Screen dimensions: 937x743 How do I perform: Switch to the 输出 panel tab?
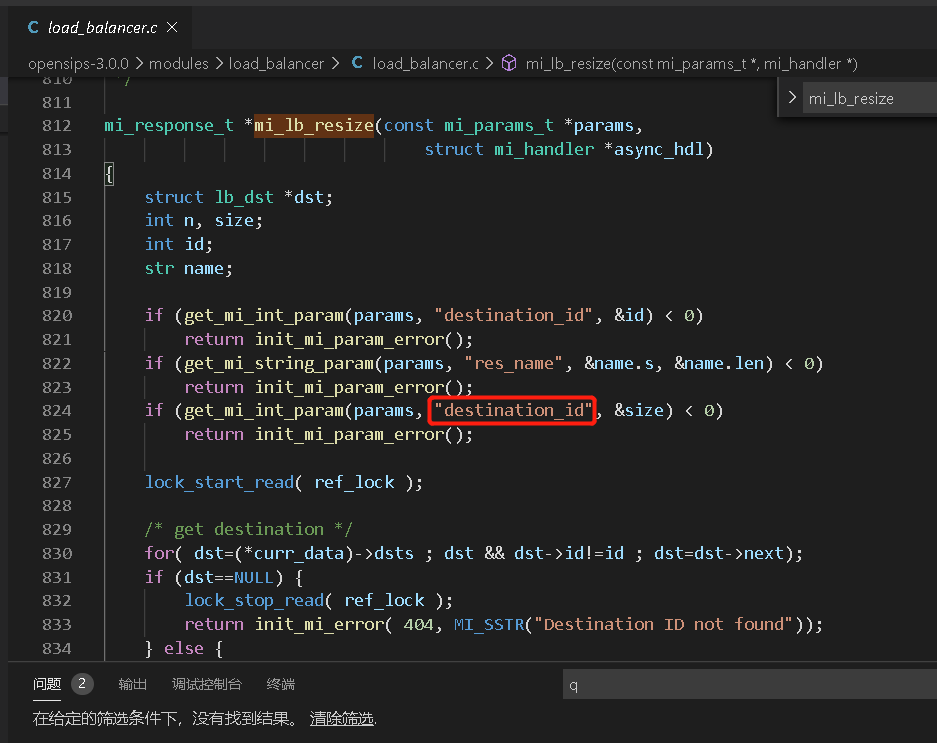[x=133, y=684]
